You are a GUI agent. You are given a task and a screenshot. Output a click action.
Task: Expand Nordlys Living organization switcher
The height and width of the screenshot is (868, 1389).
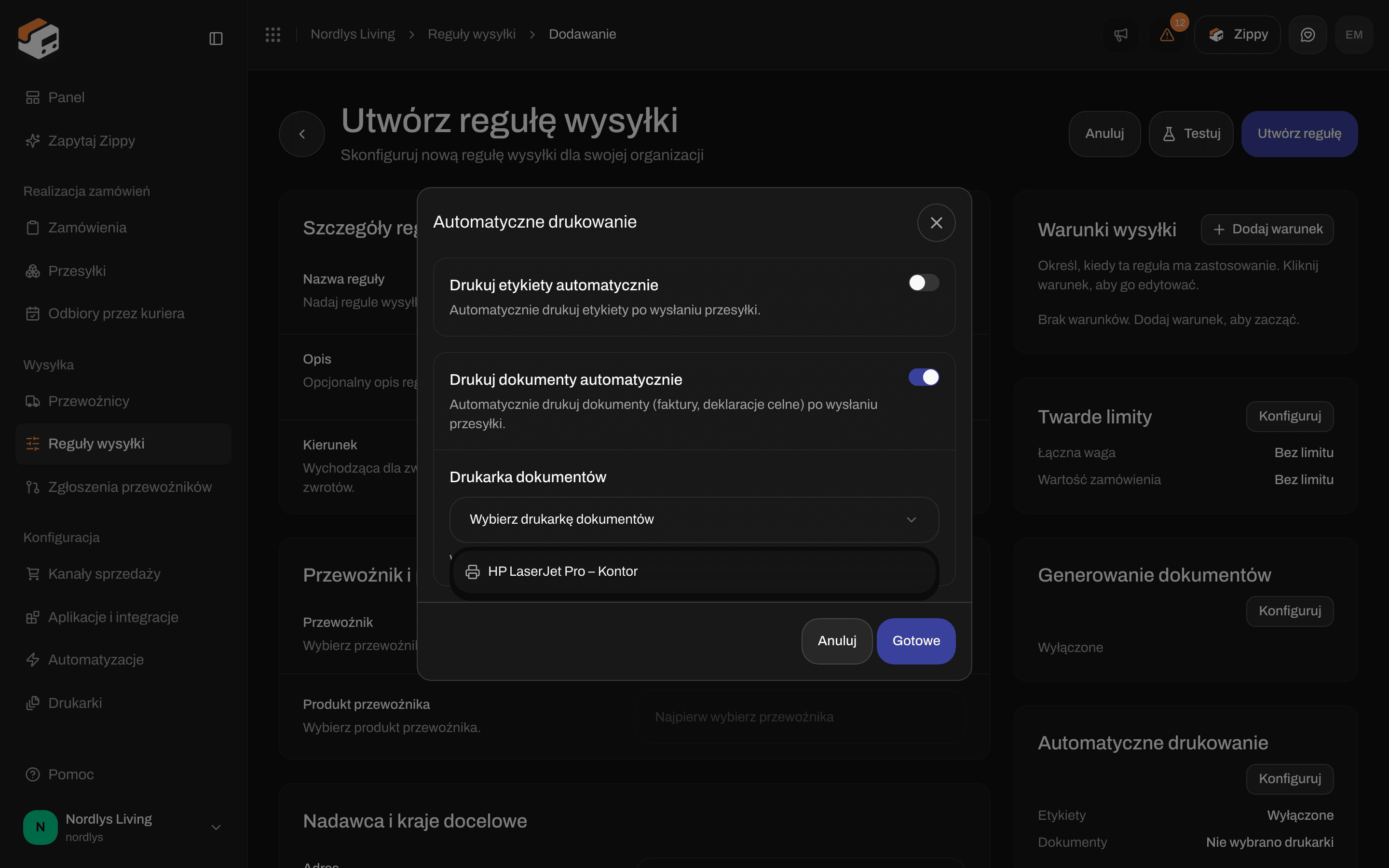[x=123, y=827]
